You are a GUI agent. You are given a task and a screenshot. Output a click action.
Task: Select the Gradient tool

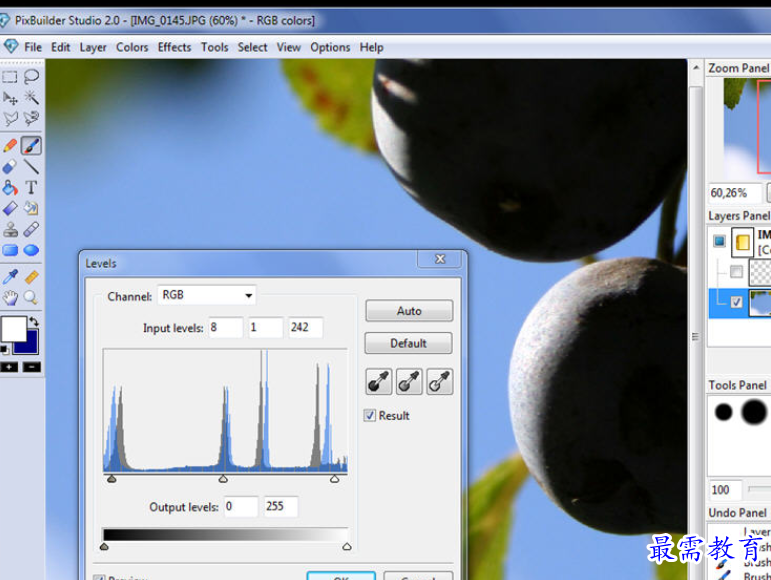click(10, 208)
